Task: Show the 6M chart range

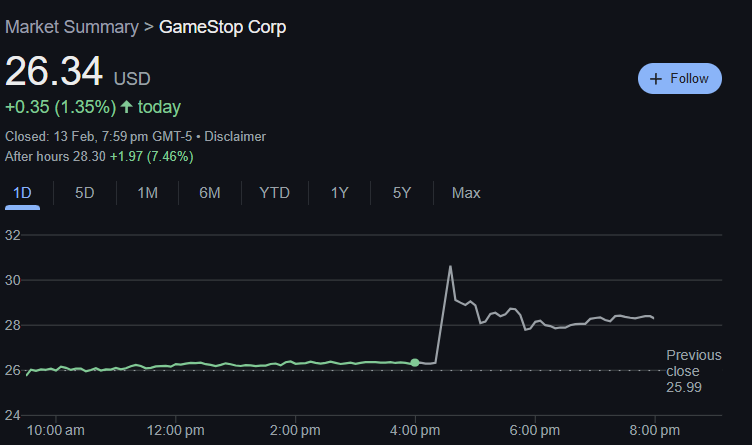Action: point(210,193)
